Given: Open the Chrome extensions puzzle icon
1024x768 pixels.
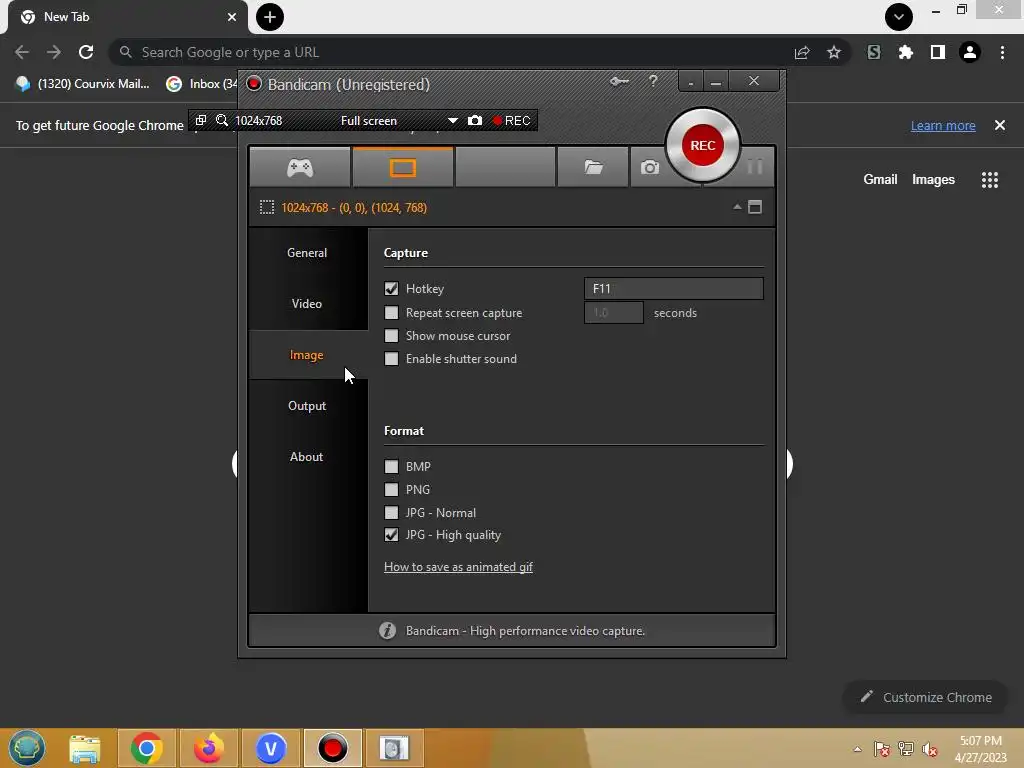Looking at the screenshot, I should pos(906,52).
